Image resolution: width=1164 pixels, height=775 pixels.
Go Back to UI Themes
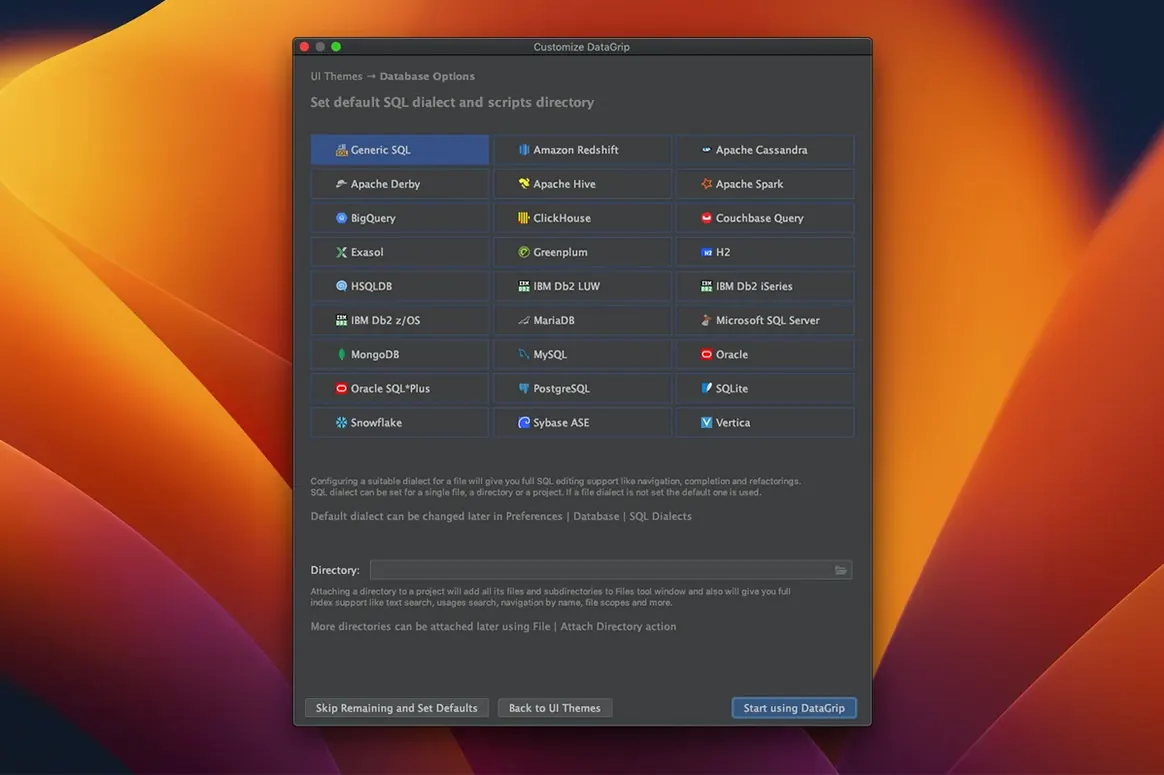(555, 708)
